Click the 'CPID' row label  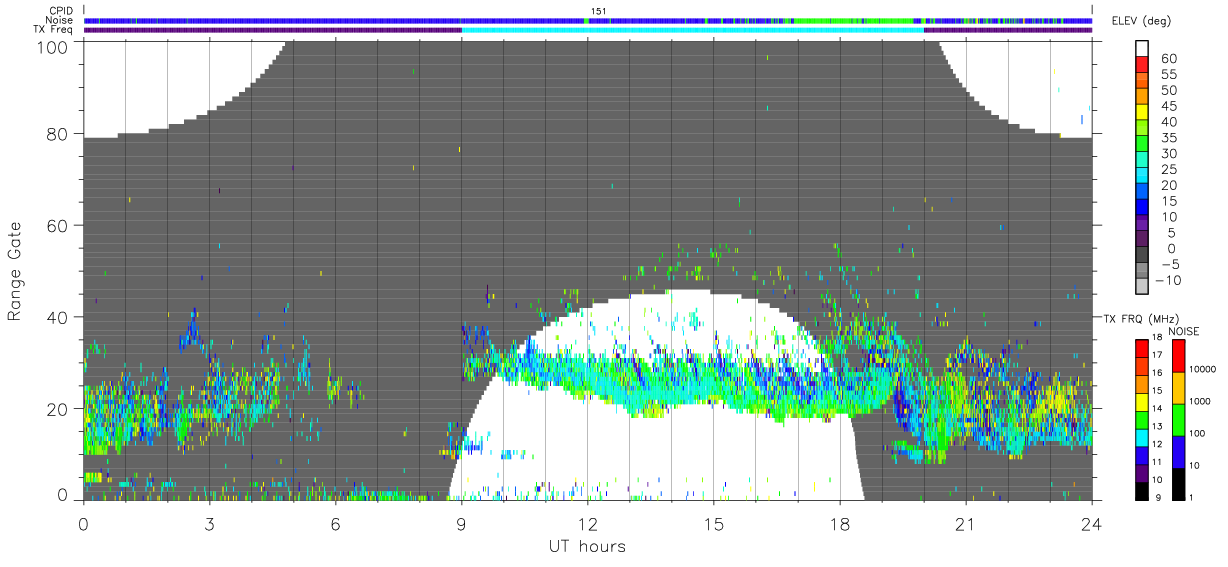click(x=62, y=11)
